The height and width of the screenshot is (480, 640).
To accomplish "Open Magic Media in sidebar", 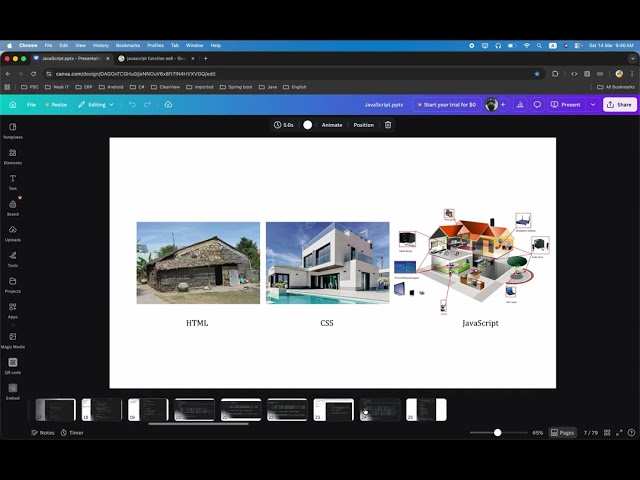I will pyautogui.click(x=13, y=340).
